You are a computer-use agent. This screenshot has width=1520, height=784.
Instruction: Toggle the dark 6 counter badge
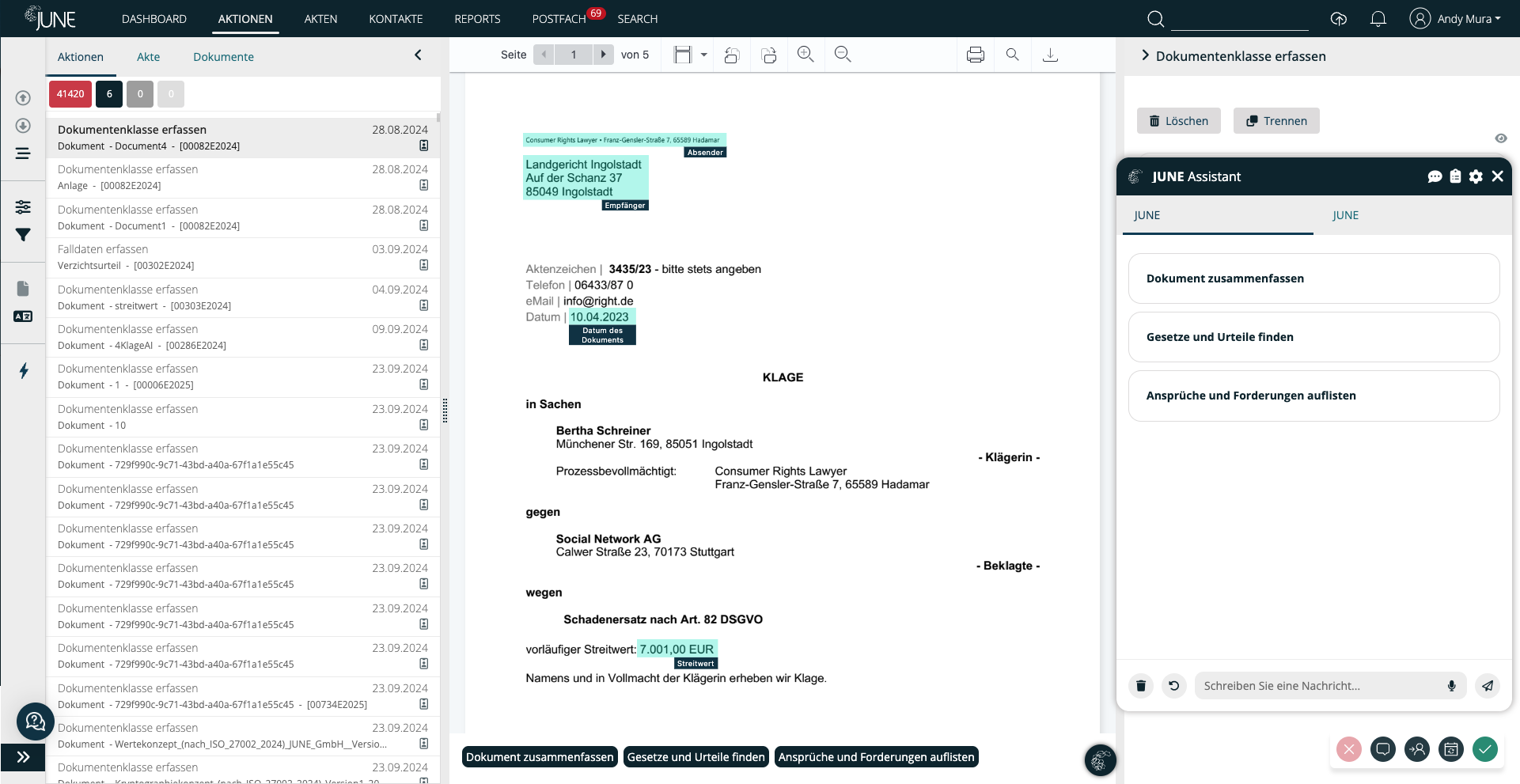tap(109, 94)
